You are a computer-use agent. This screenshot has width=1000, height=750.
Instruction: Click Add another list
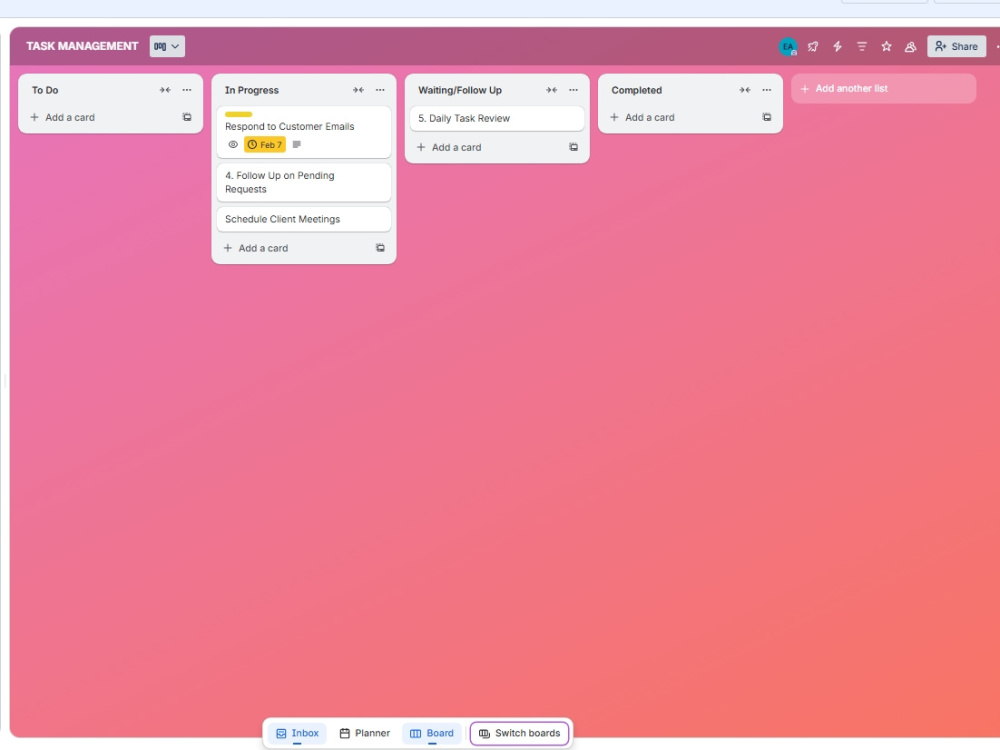pyautogui.click(x=883, y=89)
